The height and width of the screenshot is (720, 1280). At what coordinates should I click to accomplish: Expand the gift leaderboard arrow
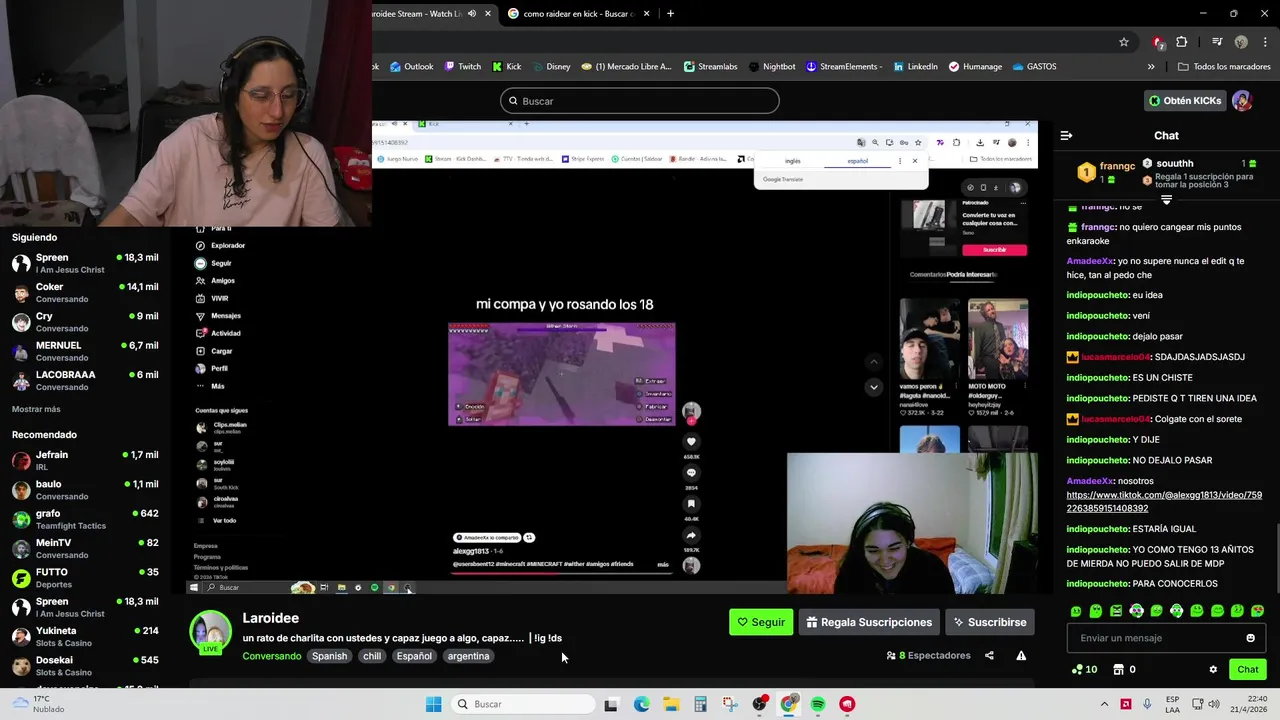point(1166,200)
